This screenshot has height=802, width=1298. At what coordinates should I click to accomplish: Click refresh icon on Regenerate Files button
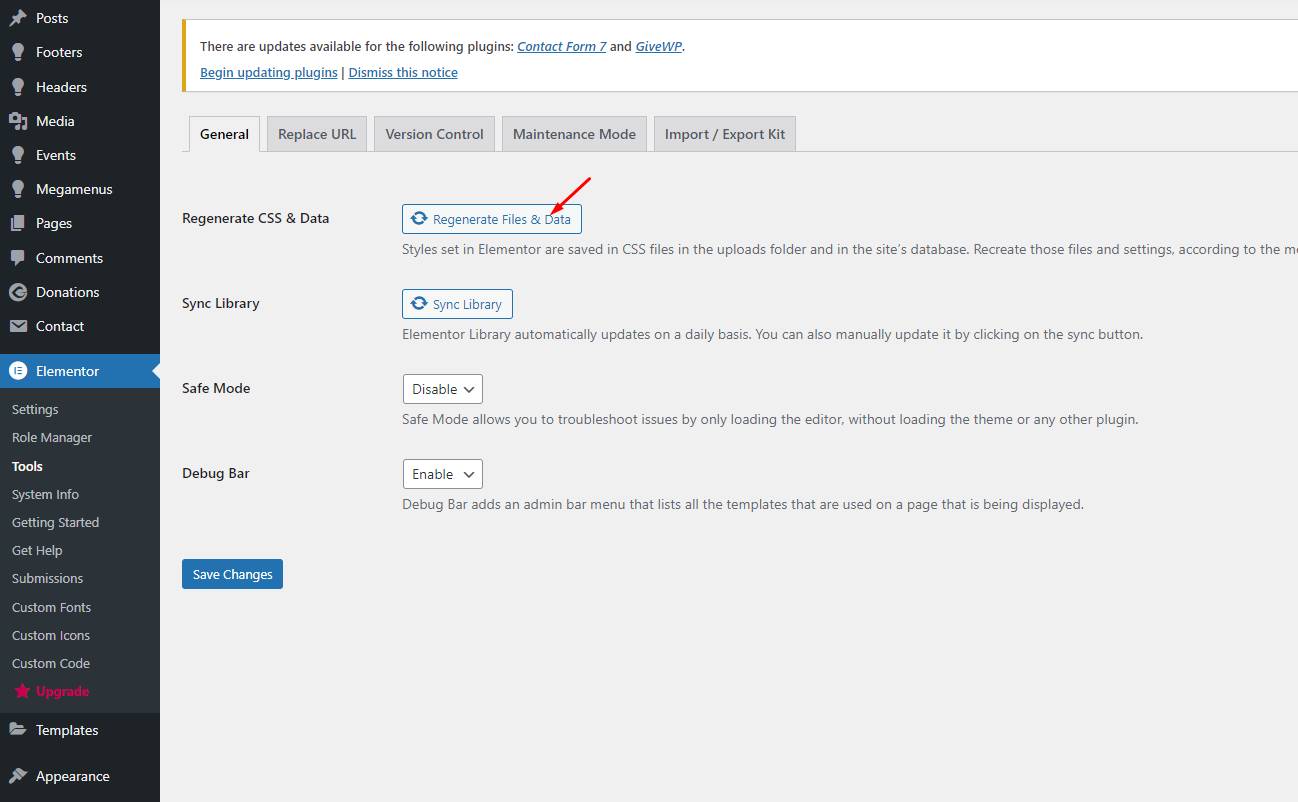(x=419, y=219)
